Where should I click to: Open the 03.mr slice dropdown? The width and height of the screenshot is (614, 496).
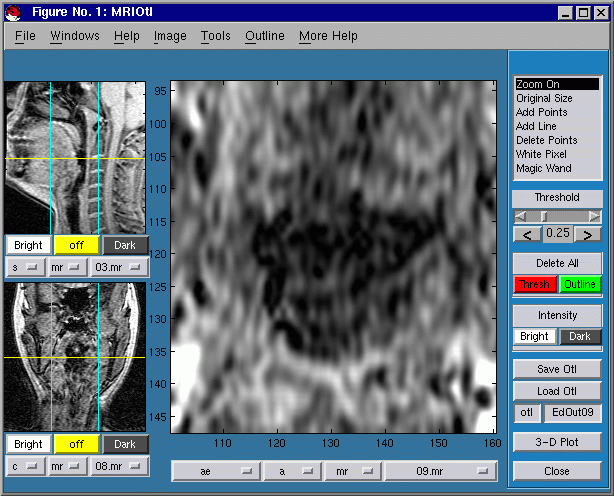[119, 267]
